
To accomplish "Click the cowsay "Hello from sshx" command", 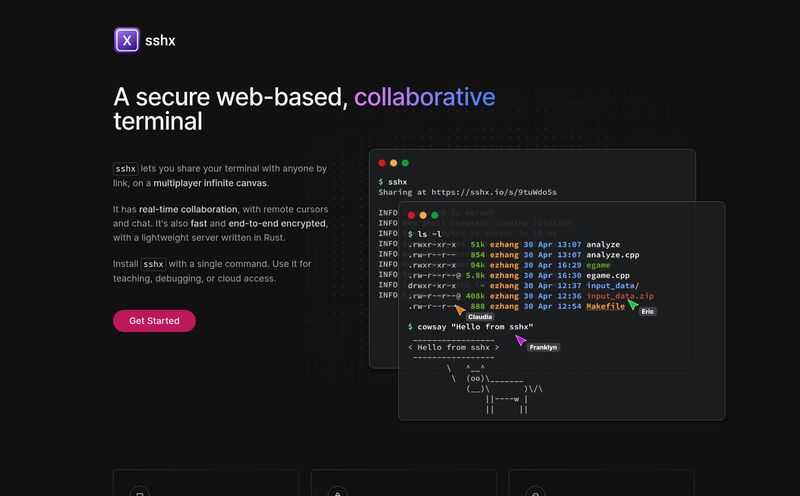I will coord(475,327).
